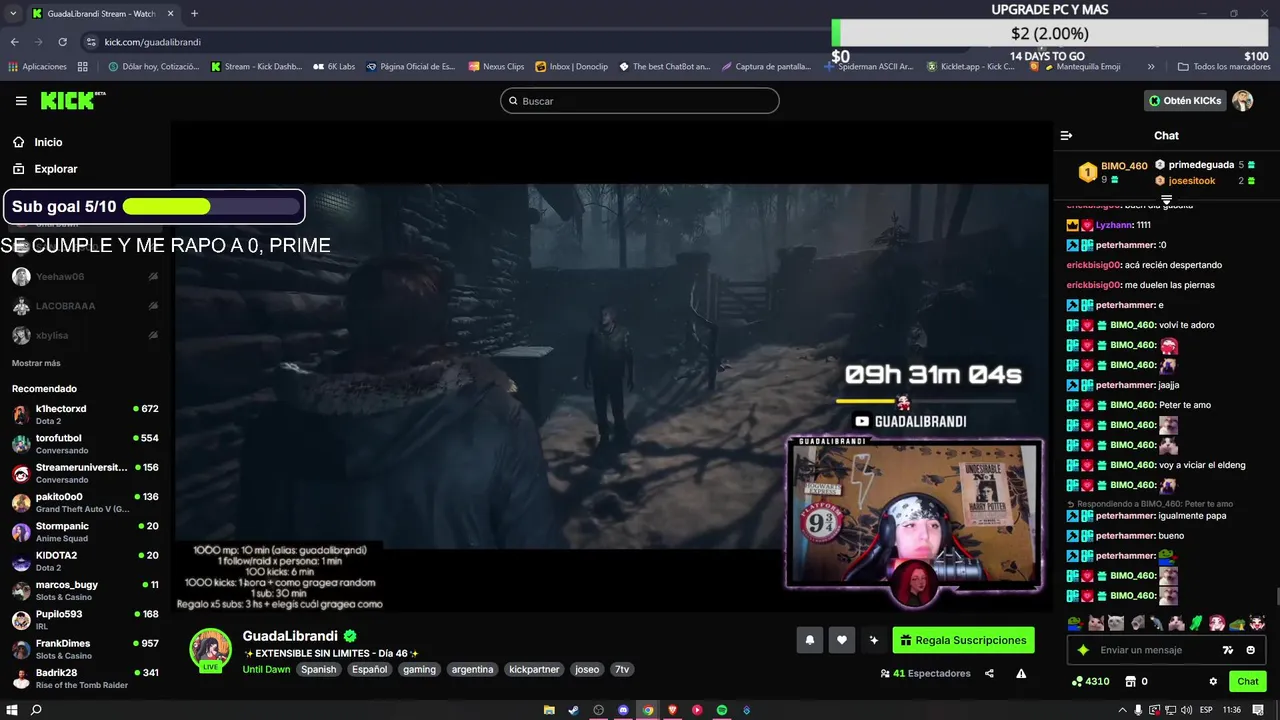Open the Nexus Clips bookmark
Viewport: 1280px width, 720px height.
point(496,67)
